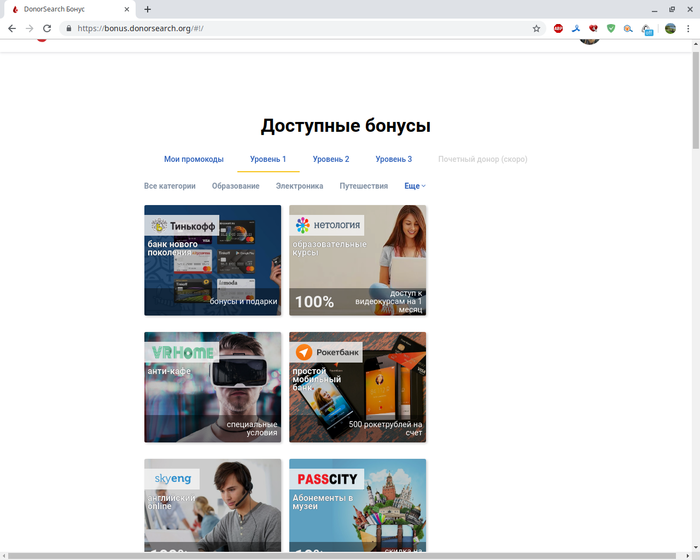This screenshot has width=700, height=560.
Task: View site security lock info
Action: [68, 29]
